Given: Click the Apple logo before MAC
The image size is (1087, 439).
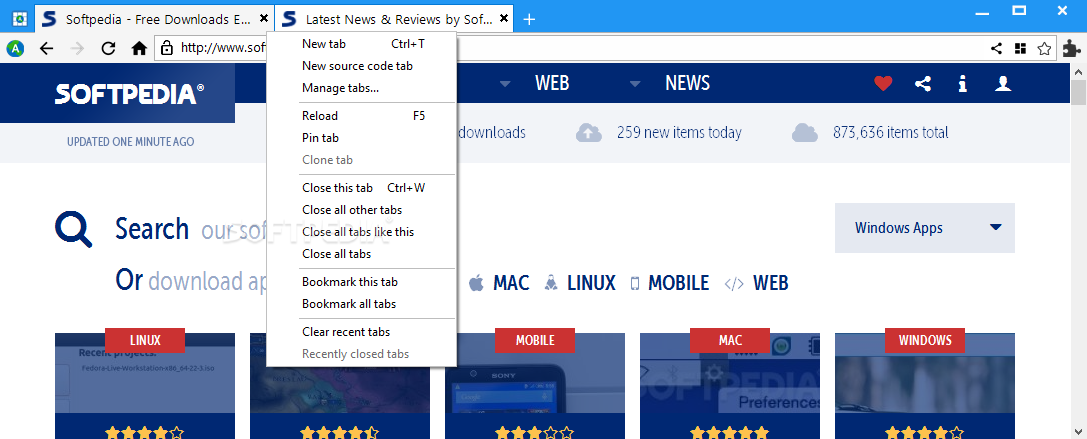Looking at the screenshot, I should 476,283.
